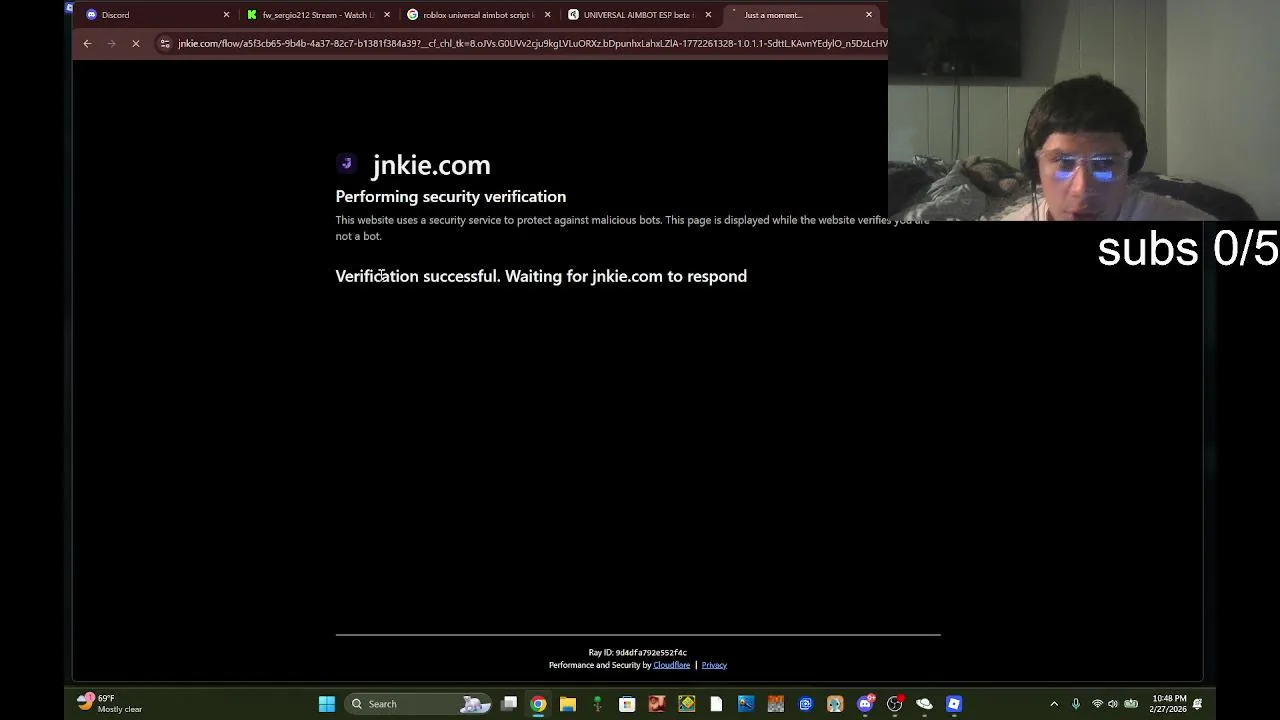
Task: Open File Explorer from taskbar
Action: coord(568,704)
